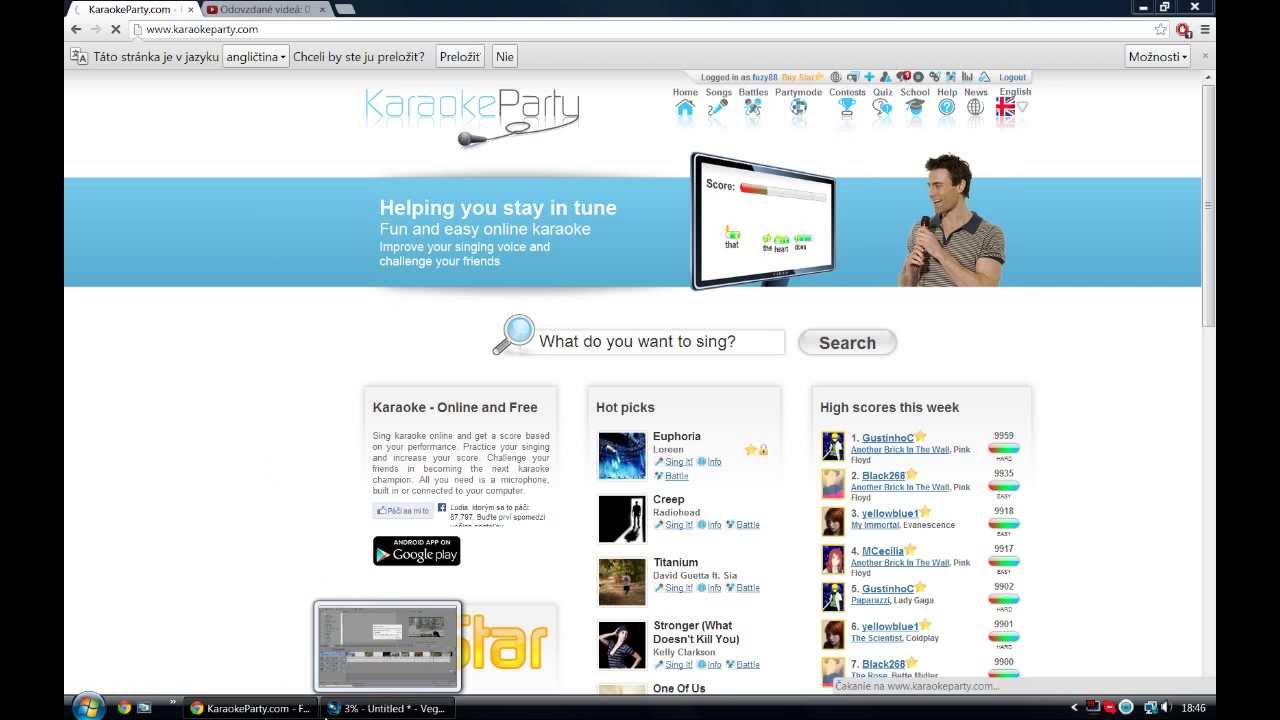Open the Partymode globe icon
Image resolution: width=1280 pixels, height=720 pixels.
(x=798, y=108)
